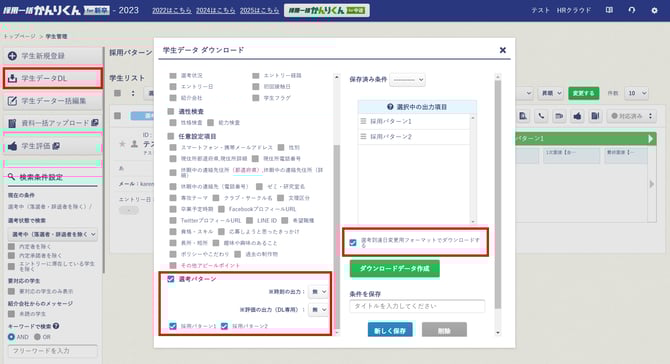Click the かんりくん for中途 switch button
The width and height of the screenshot is (670, 364).
point(327,10)
